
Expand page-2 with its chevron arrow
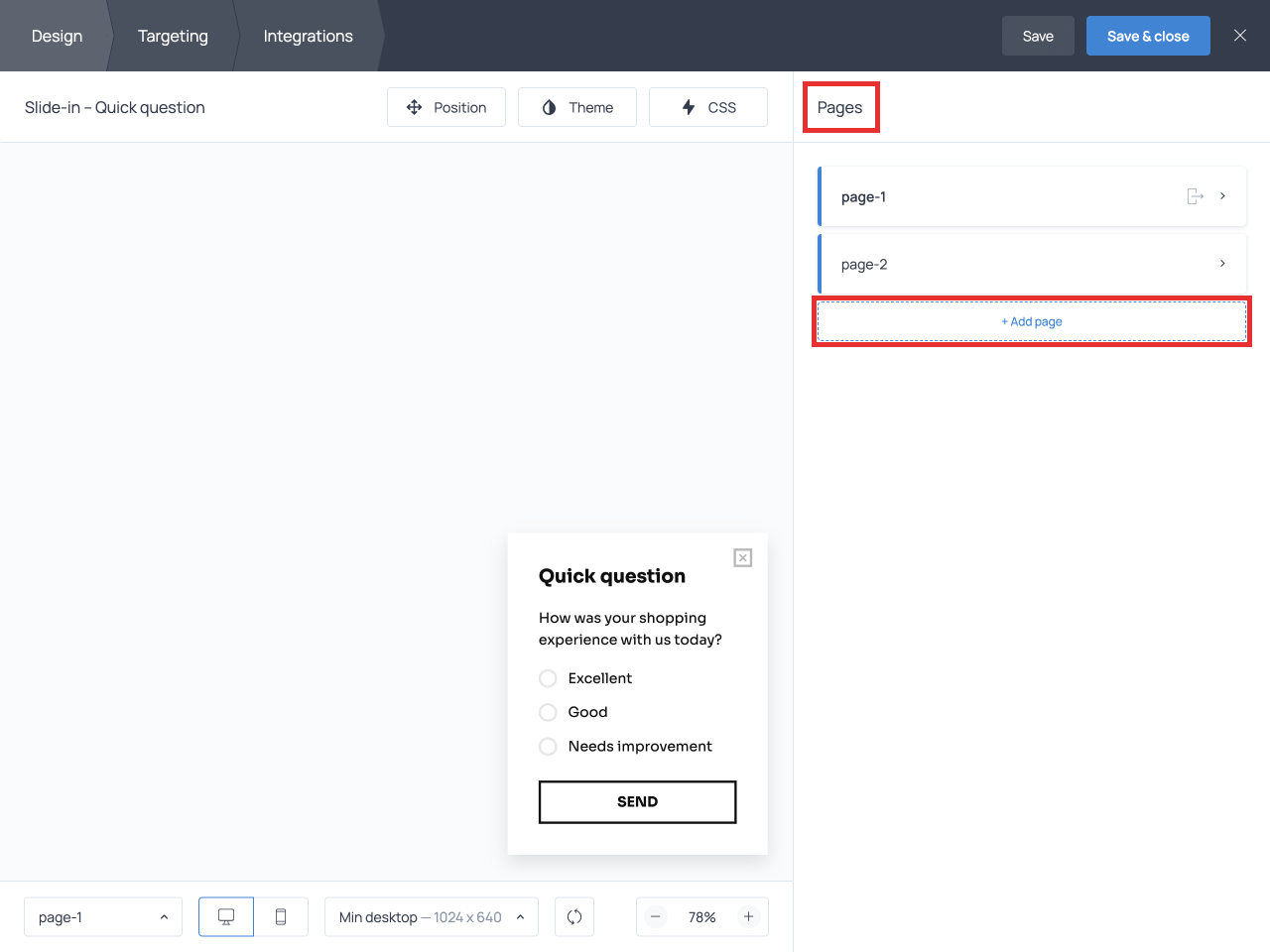pos(1222,264)
